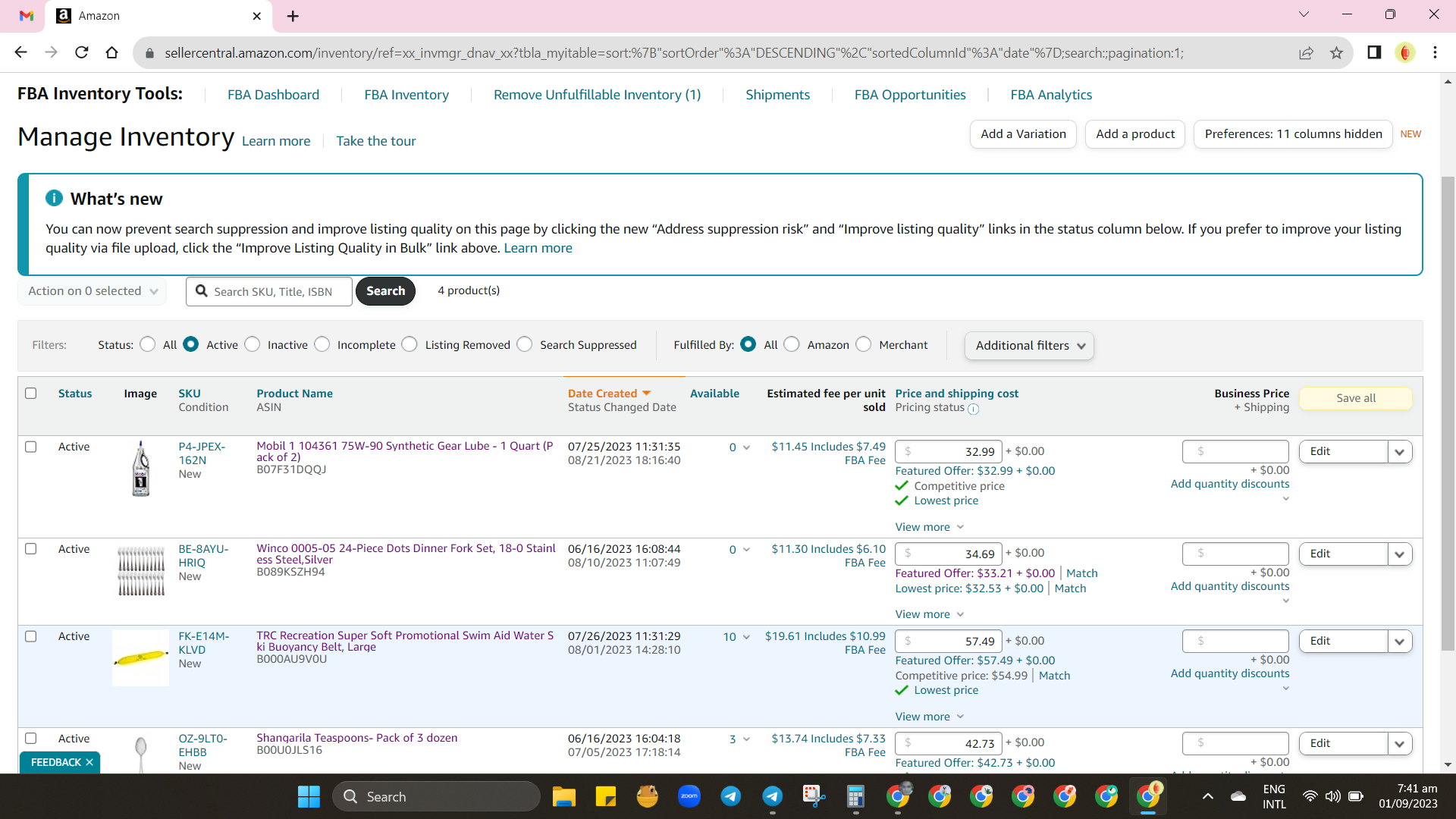The image size is (1456, 819).
Task: Open the Chrome profile avatar
Action: click(1405, 52)
